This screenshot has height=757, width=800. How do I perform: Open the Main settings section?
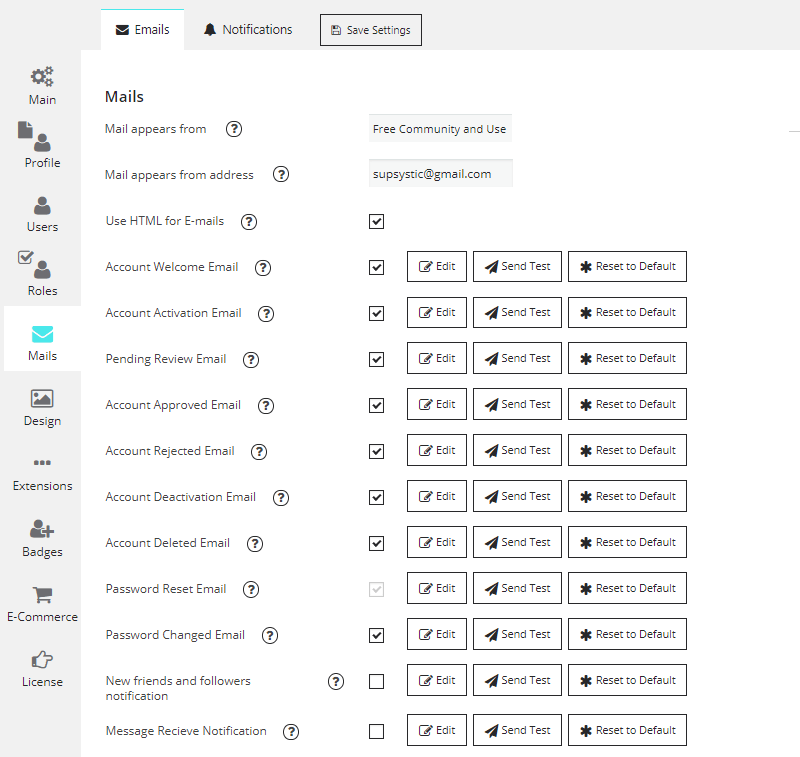tap(42, 86)
